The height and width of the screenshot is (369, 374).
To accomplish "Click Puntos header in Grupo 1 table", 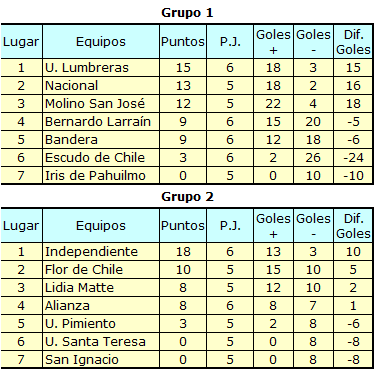I will pyautogui.click(x=183, y=42).
